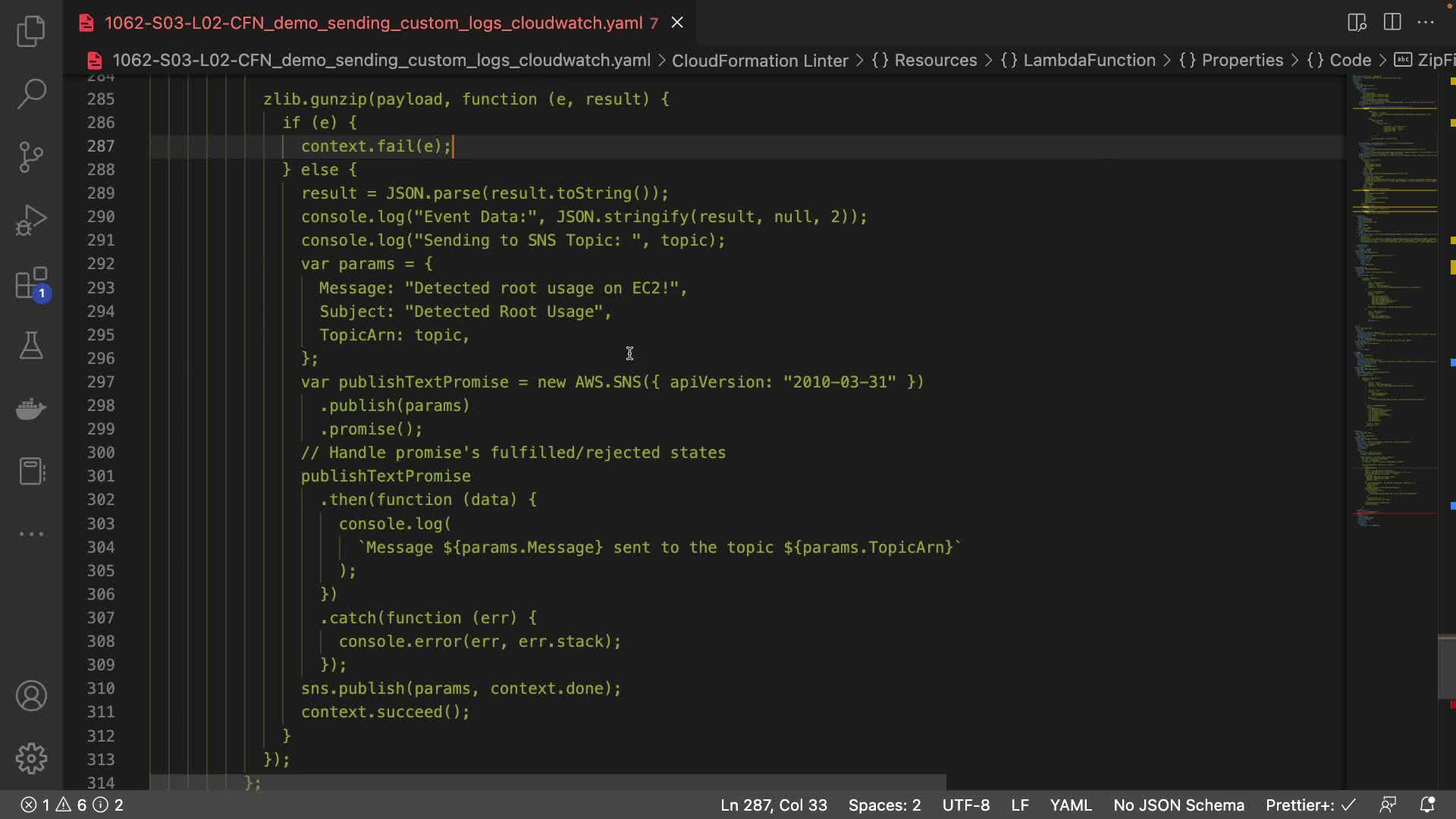Open the Search view in activity bar
Image resolution: width=1456 pixels, height=819 pixels.
(31, 94)
